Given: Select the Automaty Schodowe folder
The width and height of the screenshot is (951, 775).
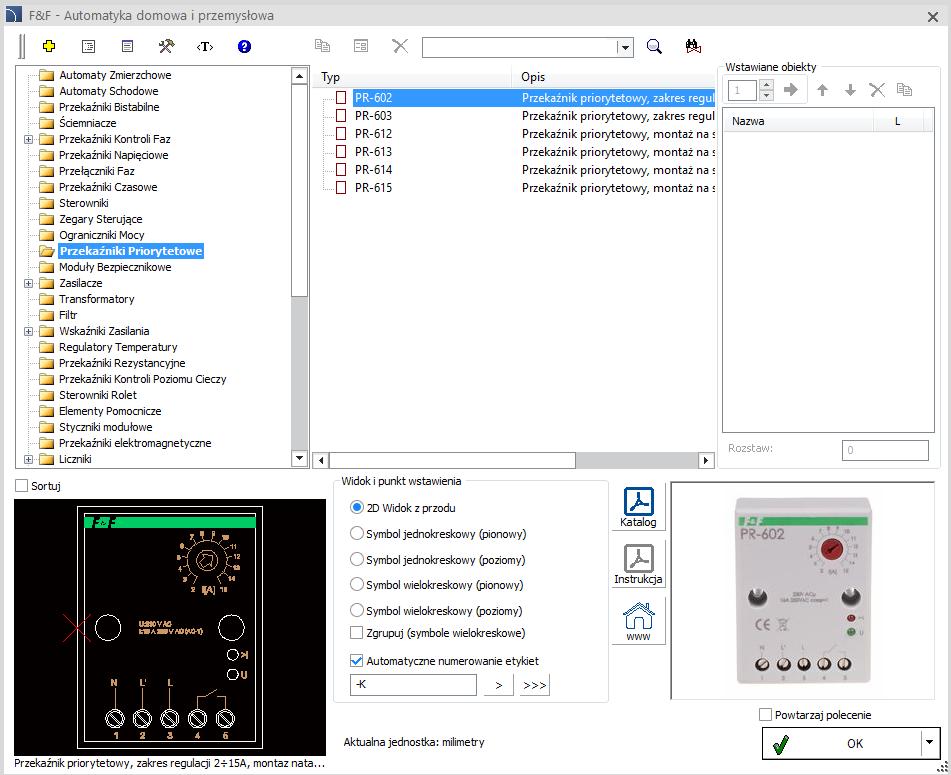Looking at the screenshot, I should [x=109, y=91].
